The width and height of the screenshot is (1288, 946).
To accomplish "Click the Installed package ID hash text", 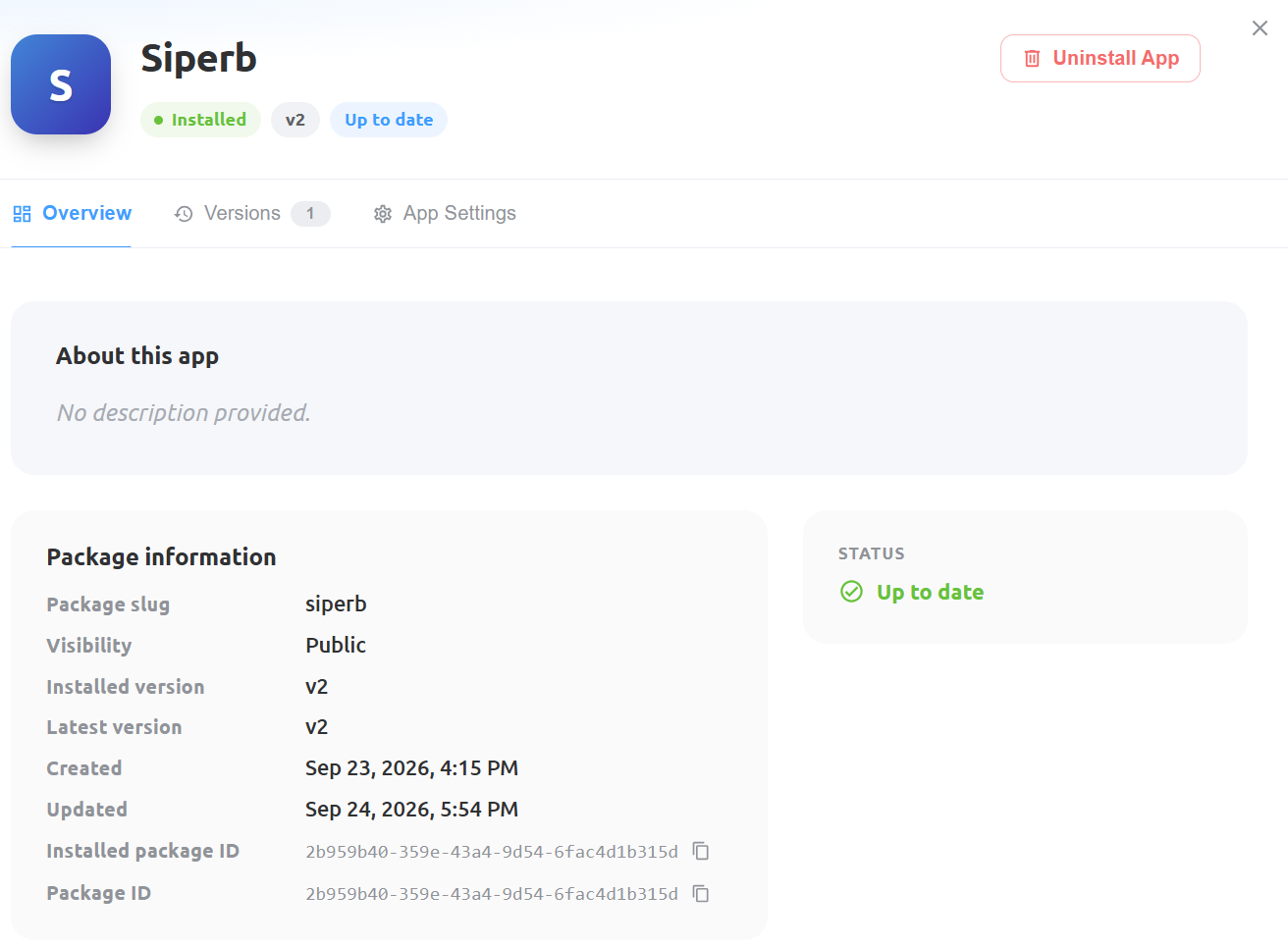I will (492, 852).
